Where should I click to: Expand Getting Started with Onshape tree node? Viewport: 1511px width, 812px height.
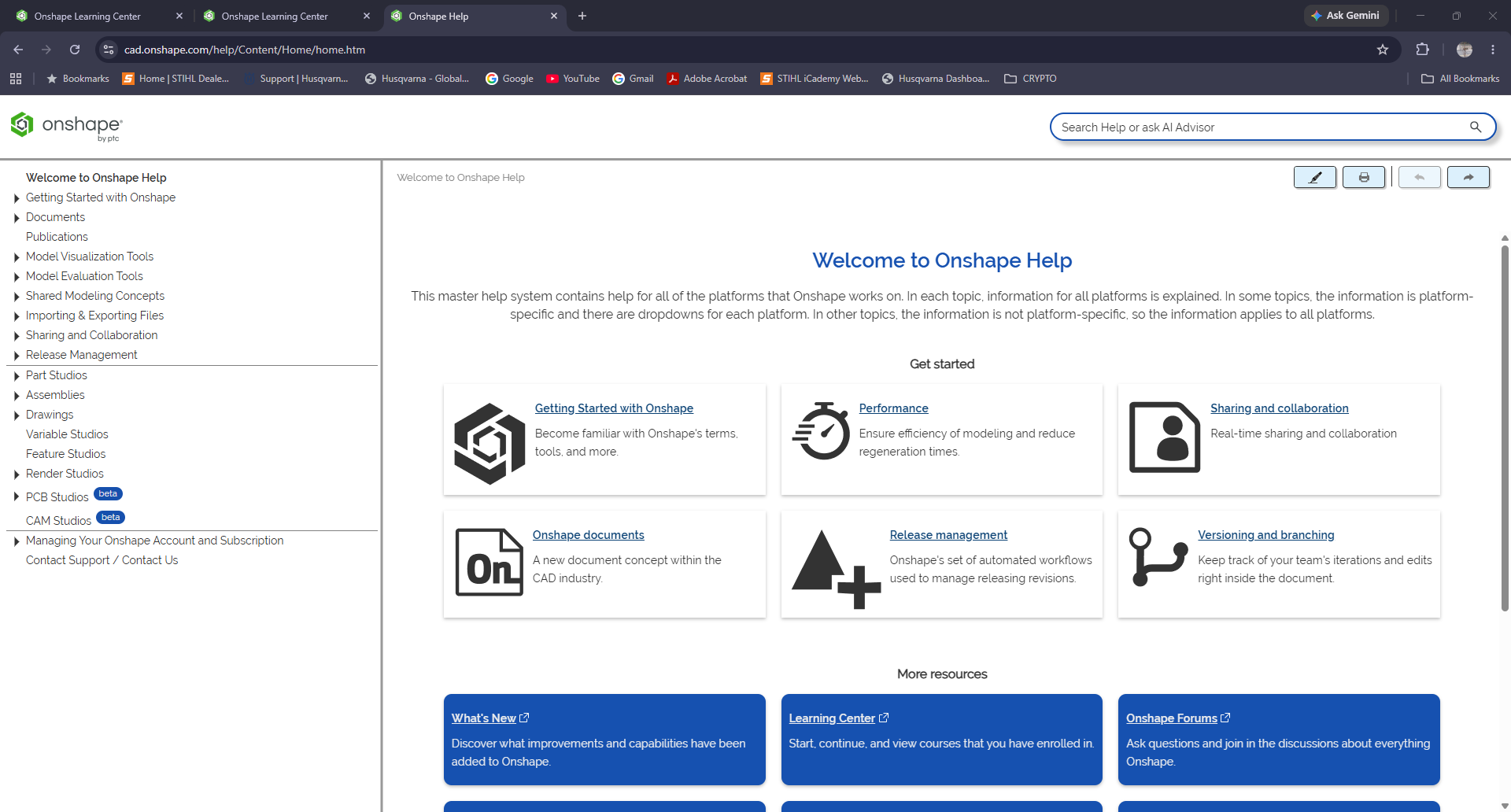click(17, 198)
